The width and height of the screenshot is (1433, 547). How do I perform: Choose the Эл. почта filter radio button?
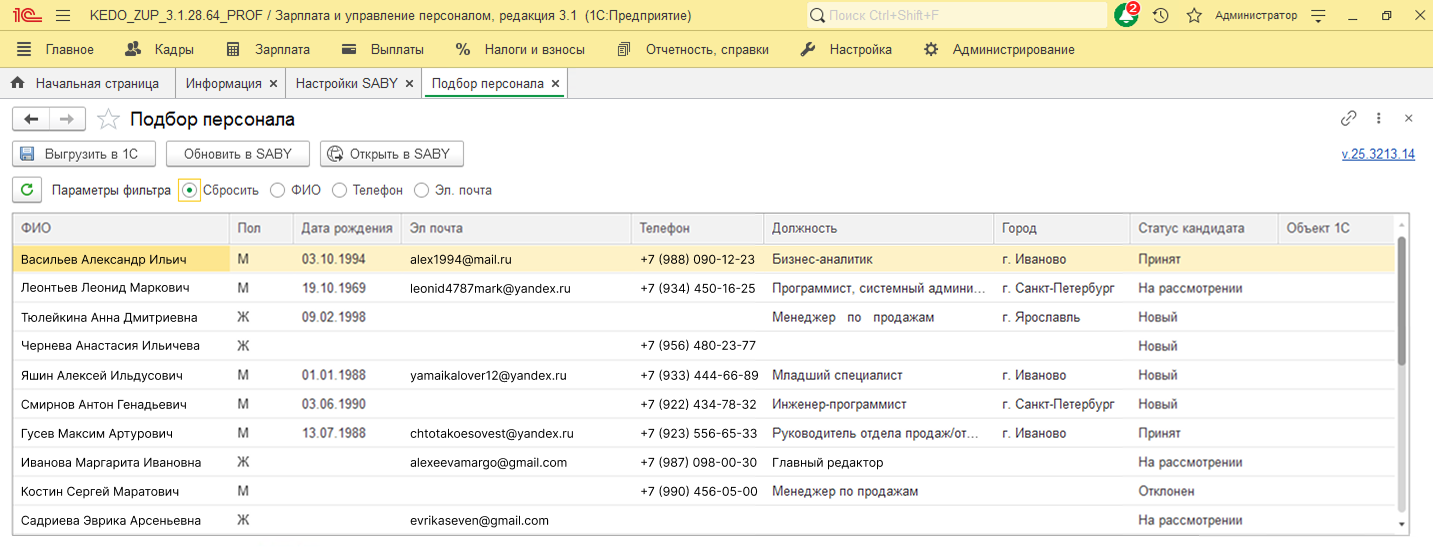coord(421,190)
